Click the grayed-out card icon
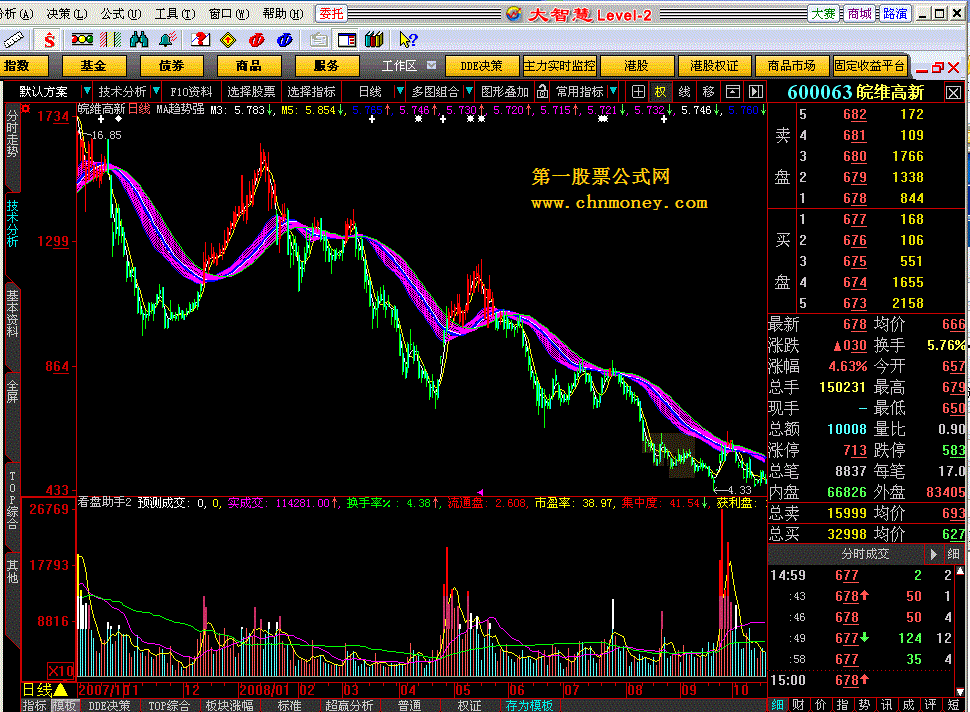 click(319, 40)
